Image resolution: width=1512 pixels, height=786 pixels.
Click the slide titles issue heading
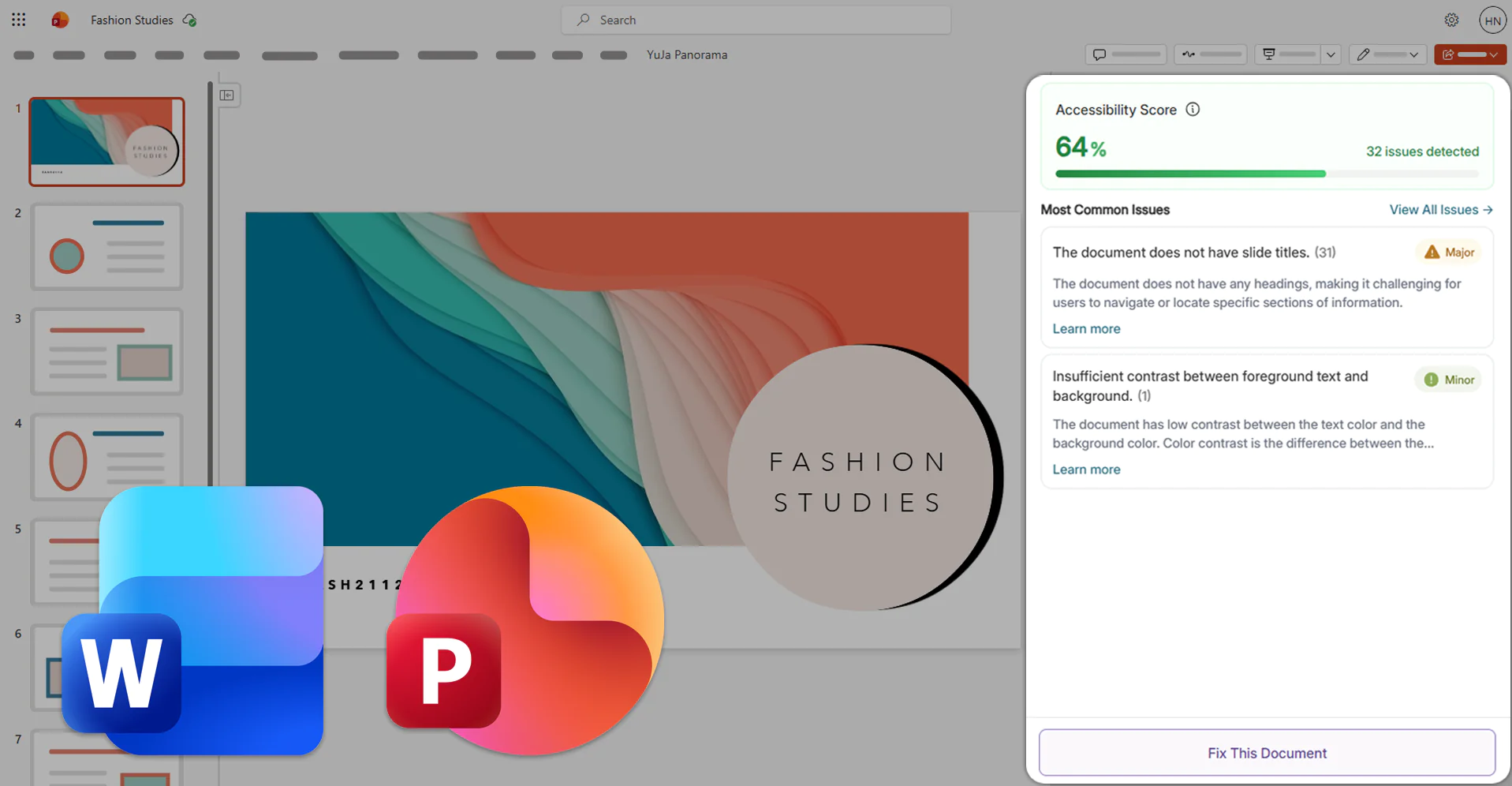point(1194,253)
